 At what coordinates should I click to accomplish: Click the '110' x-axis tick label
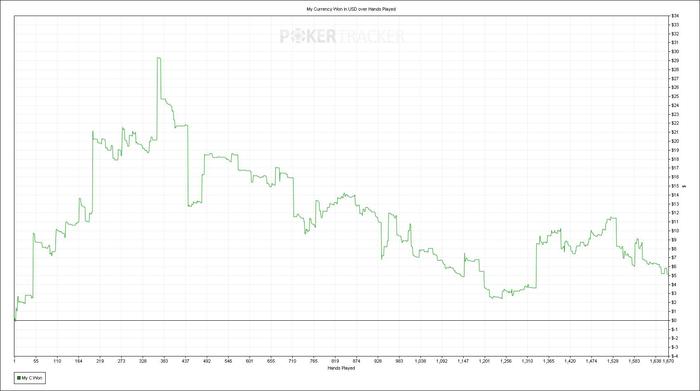[x=57, y=361]
